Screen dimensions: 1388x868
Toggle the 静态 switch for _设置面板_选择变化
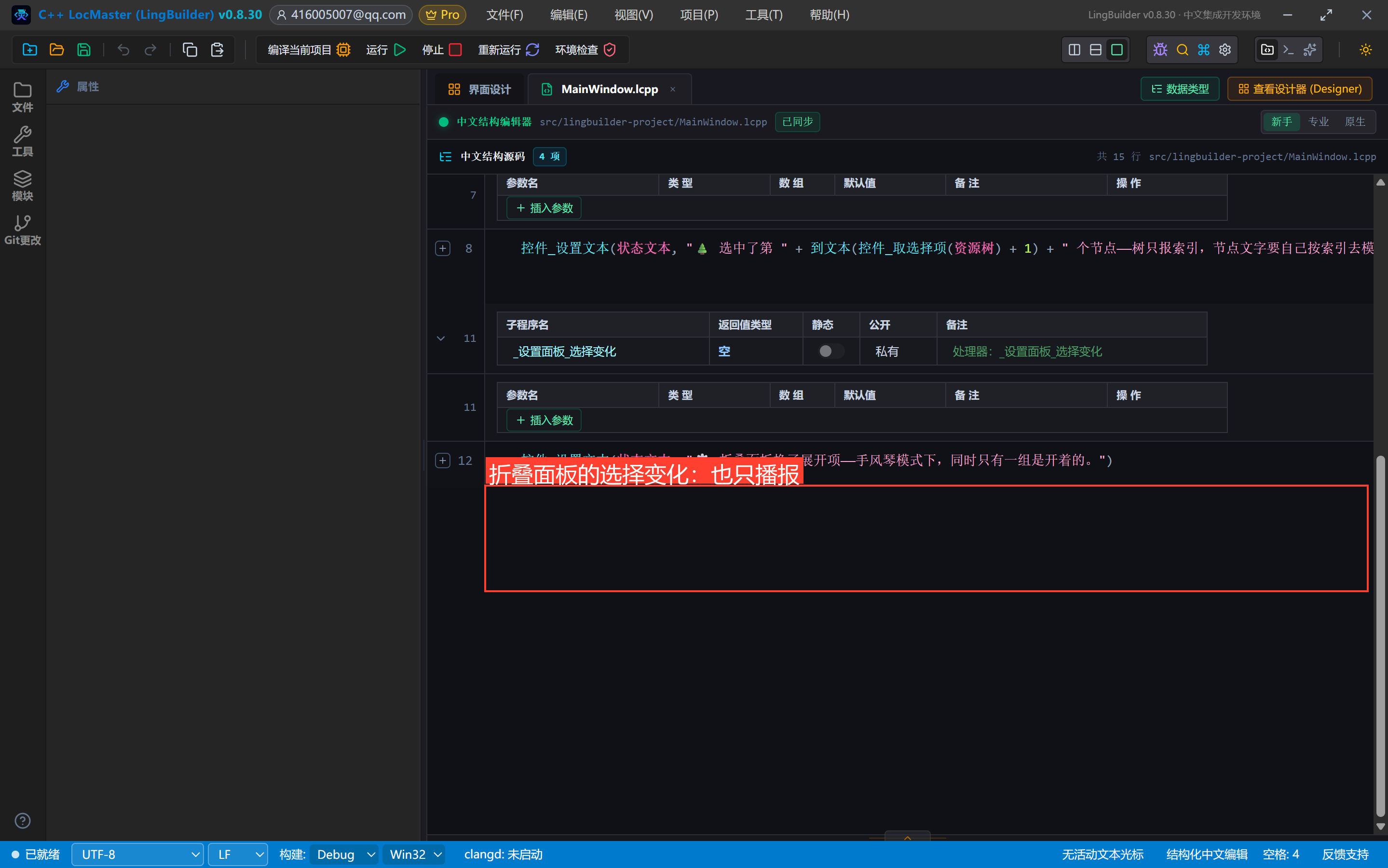tap(830, 352)
